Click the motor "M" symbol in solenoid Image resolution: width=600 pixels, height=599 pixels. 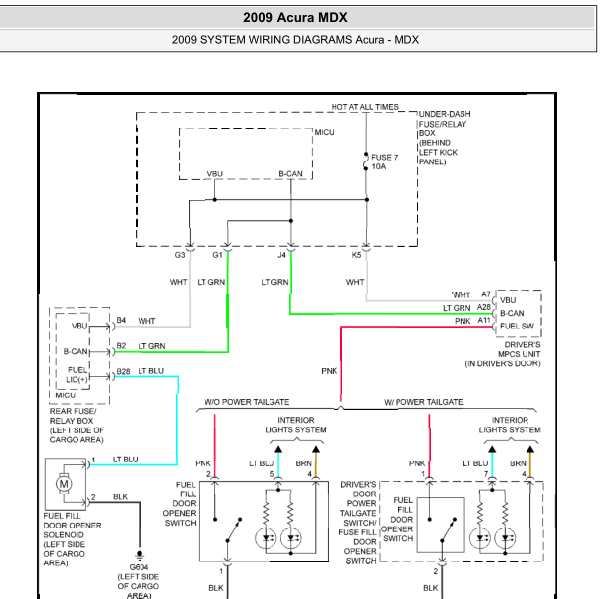point(64,484)
